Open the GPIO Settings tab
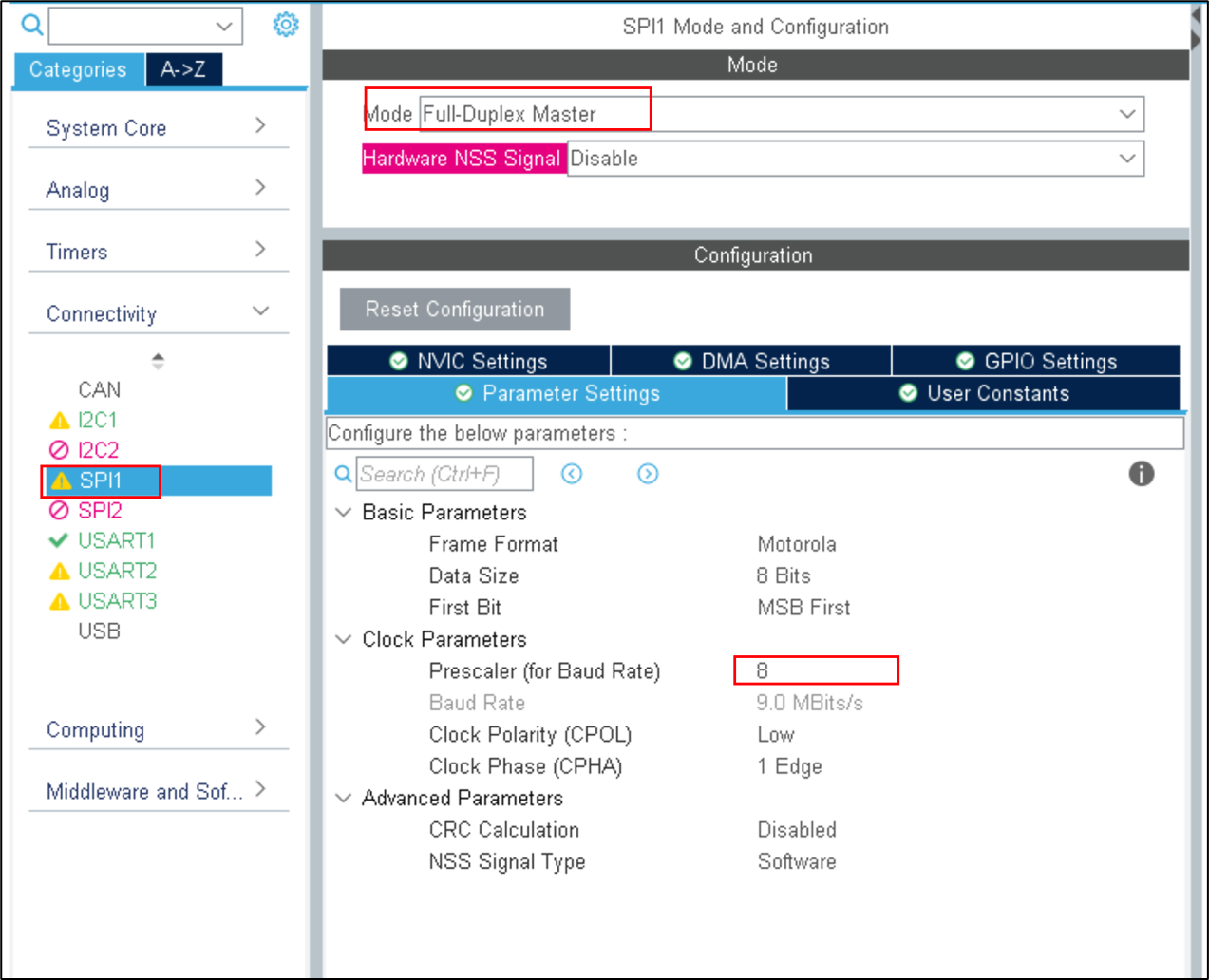Screen dimensions: 1209x980 (x=1036, y=361)
